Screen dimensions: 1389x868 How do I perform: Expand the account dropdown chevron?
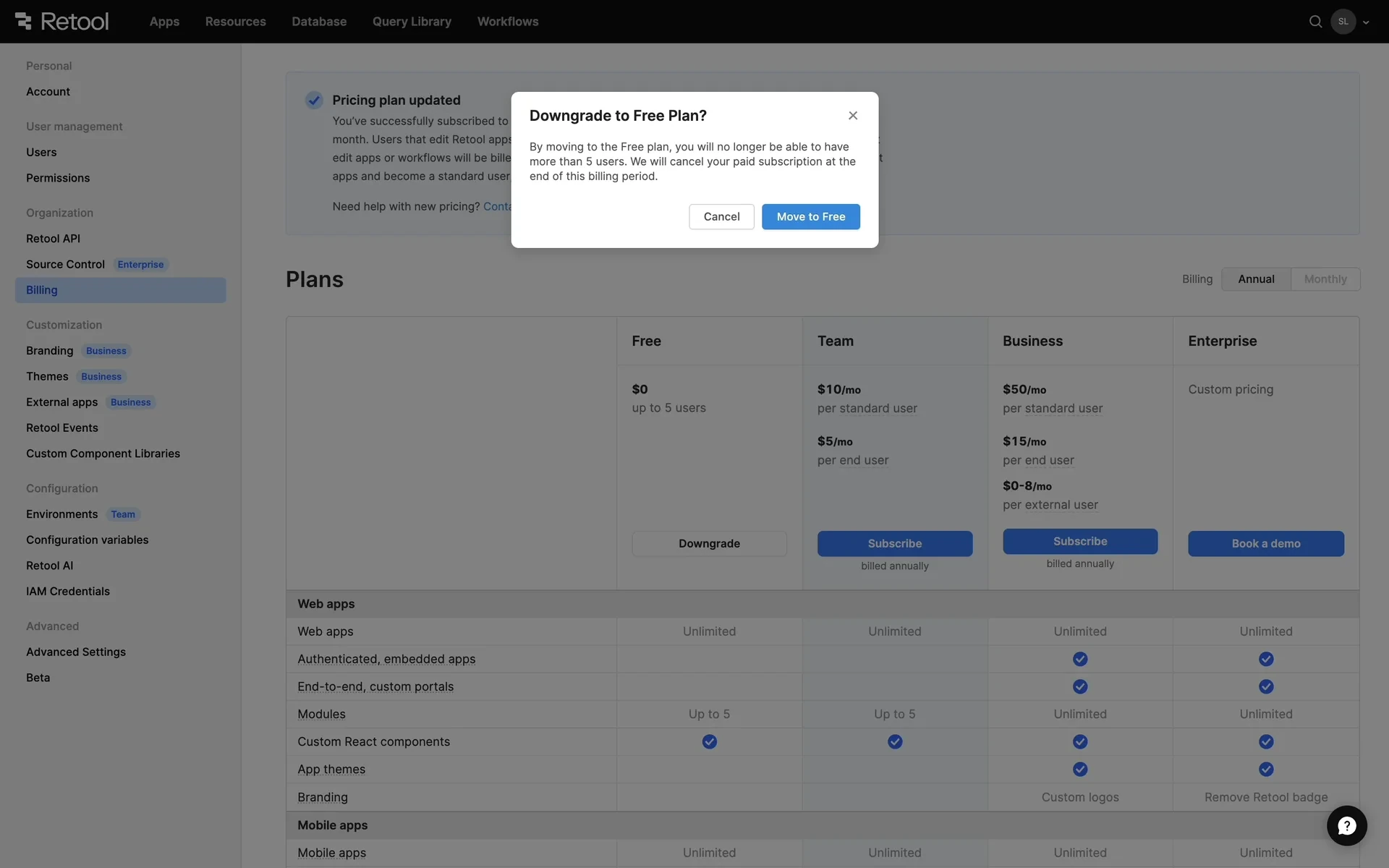pyautogui.click(x=1366, y=22)
